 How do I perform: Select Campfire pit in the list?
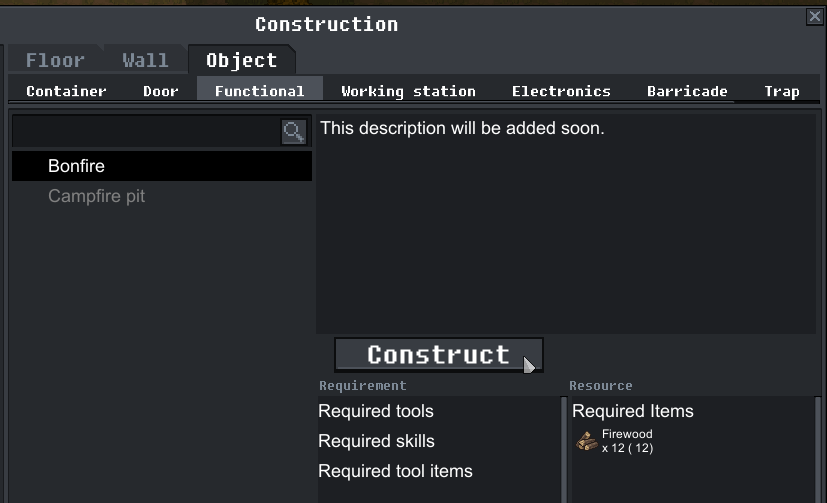[x=96, y=196]
